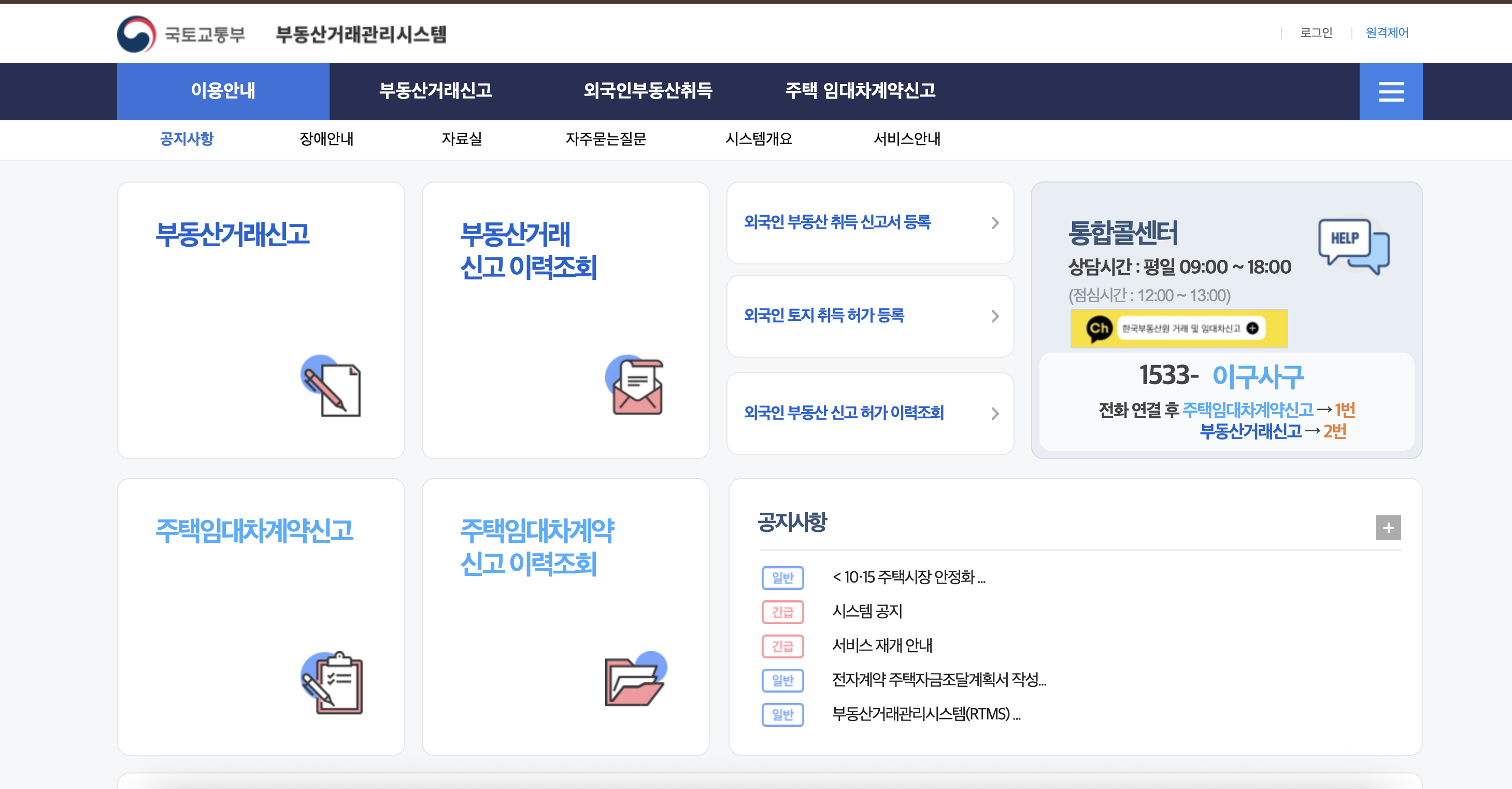The image size is (1512, 789).
Task: Open the 서비스 재개 안내 notice
Action: coord(881,646)
